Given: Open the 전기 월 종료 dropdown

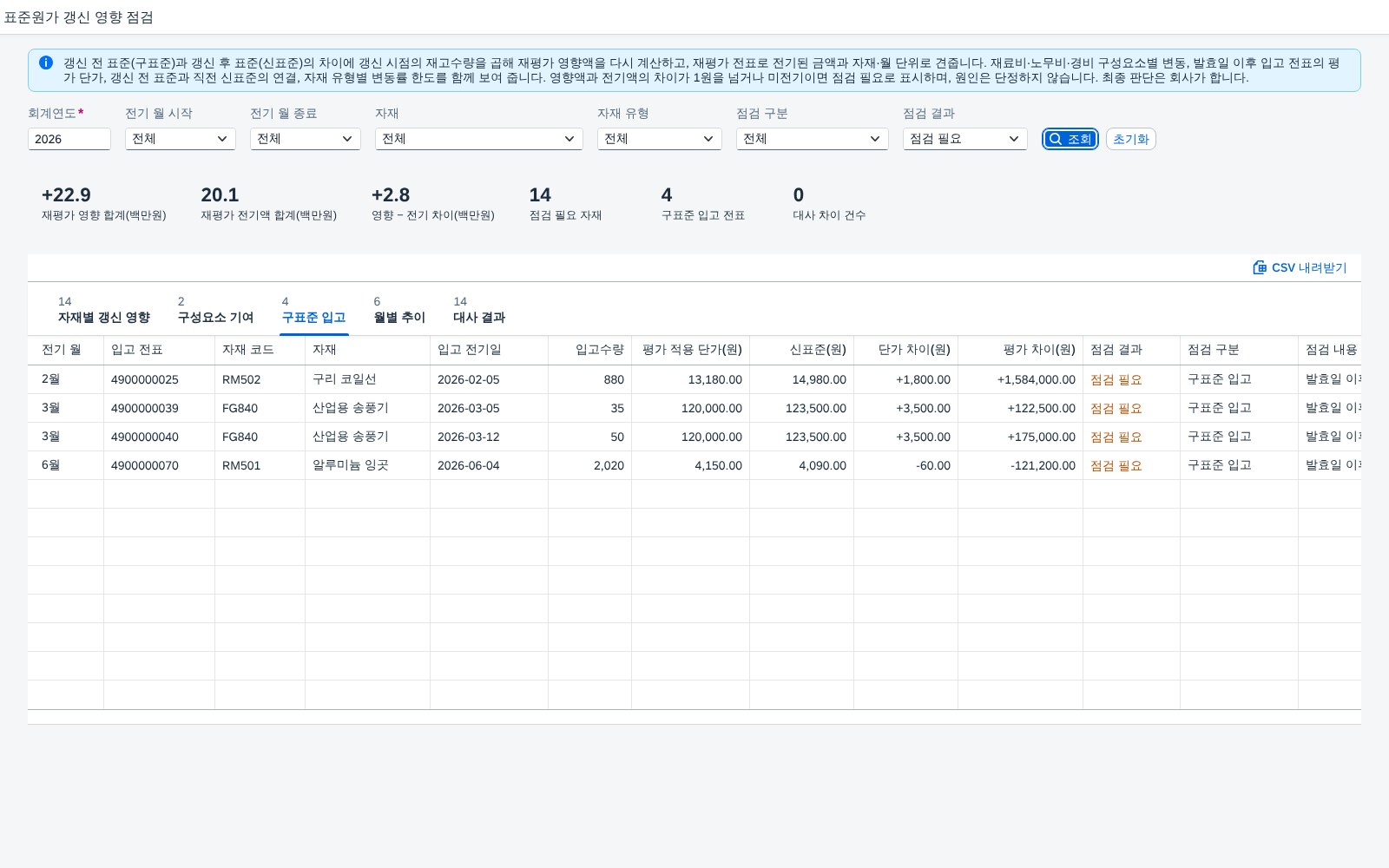Looking at the screenshot, I should 306,139.
